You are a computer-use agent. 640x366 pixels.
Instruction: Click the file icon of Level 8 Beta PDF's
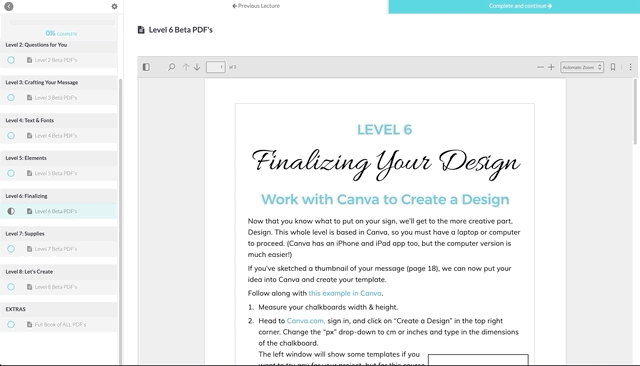pos(29,287)
